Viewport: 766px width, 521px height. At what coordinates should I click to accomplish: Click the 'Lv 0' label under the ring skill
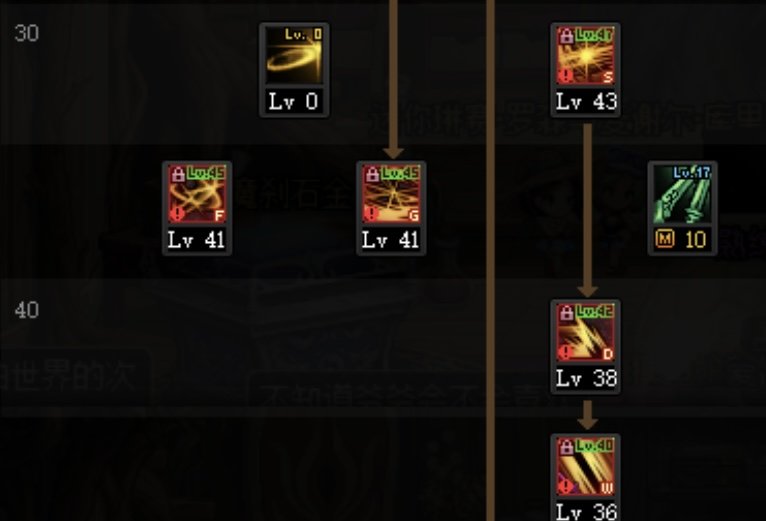[x=294, y=102]
